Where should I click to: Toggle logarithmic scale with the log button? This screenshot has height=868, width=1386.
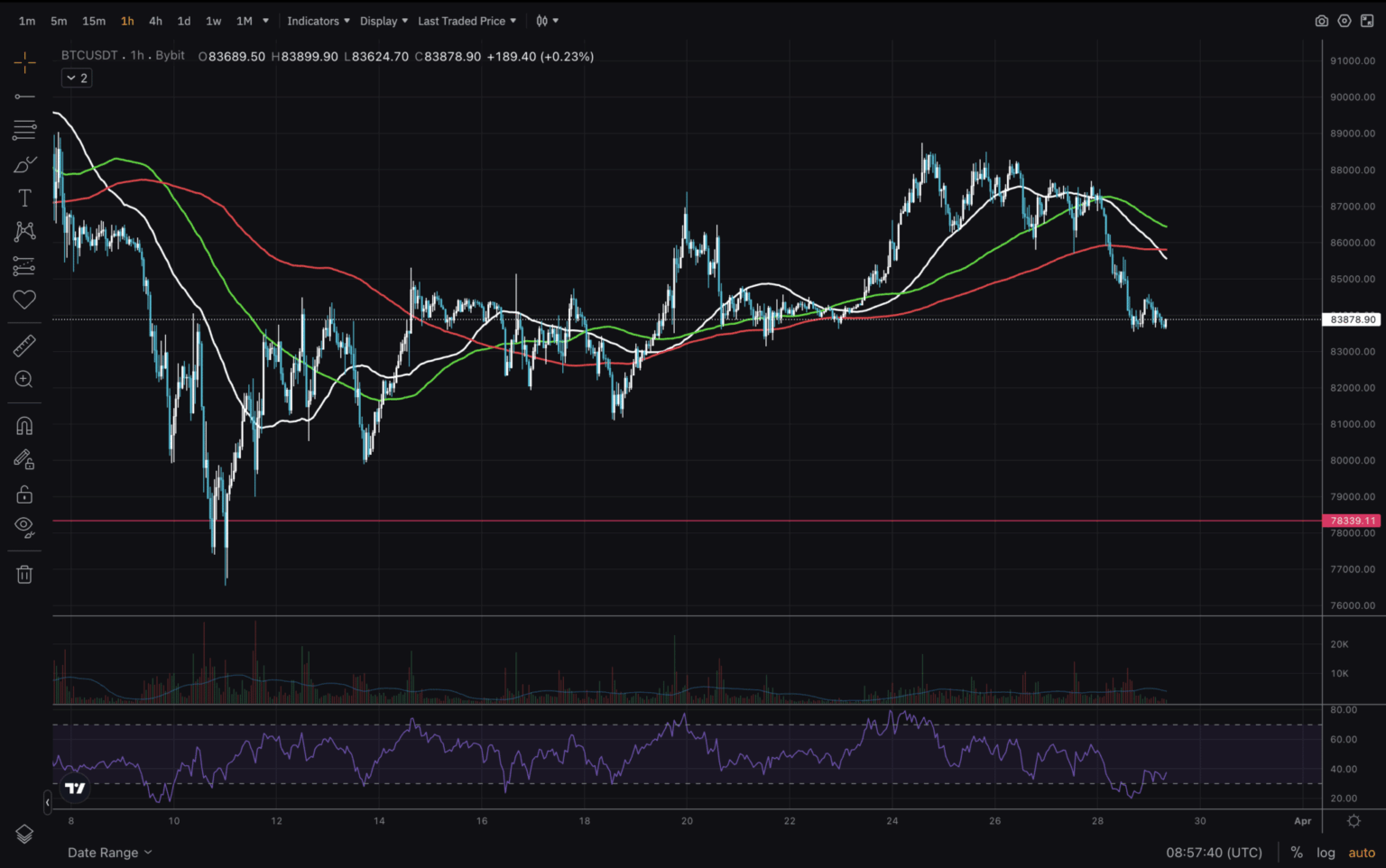(1326, 852)
